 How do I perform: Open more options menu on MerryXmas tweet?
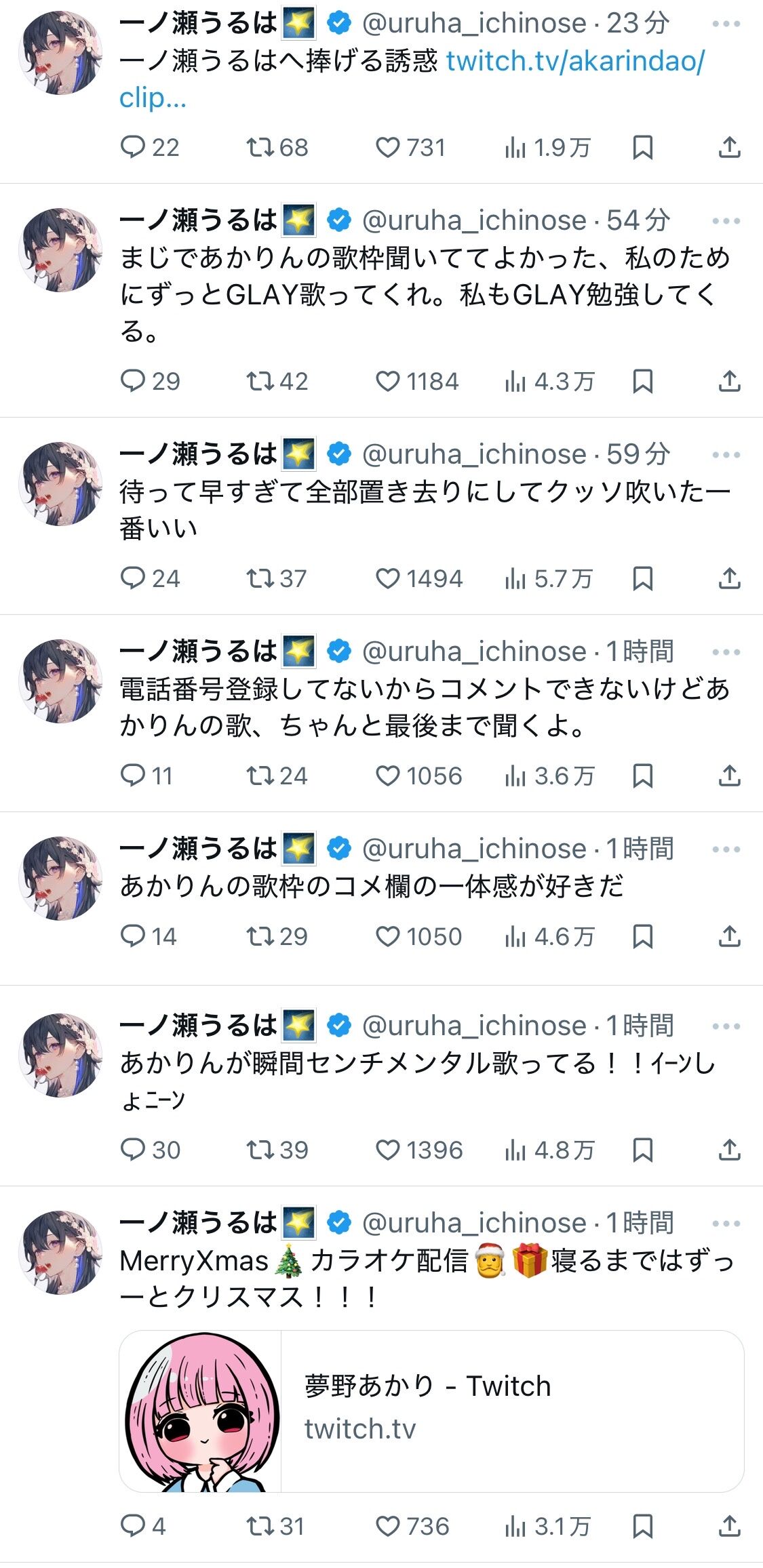coord(726,1224)
